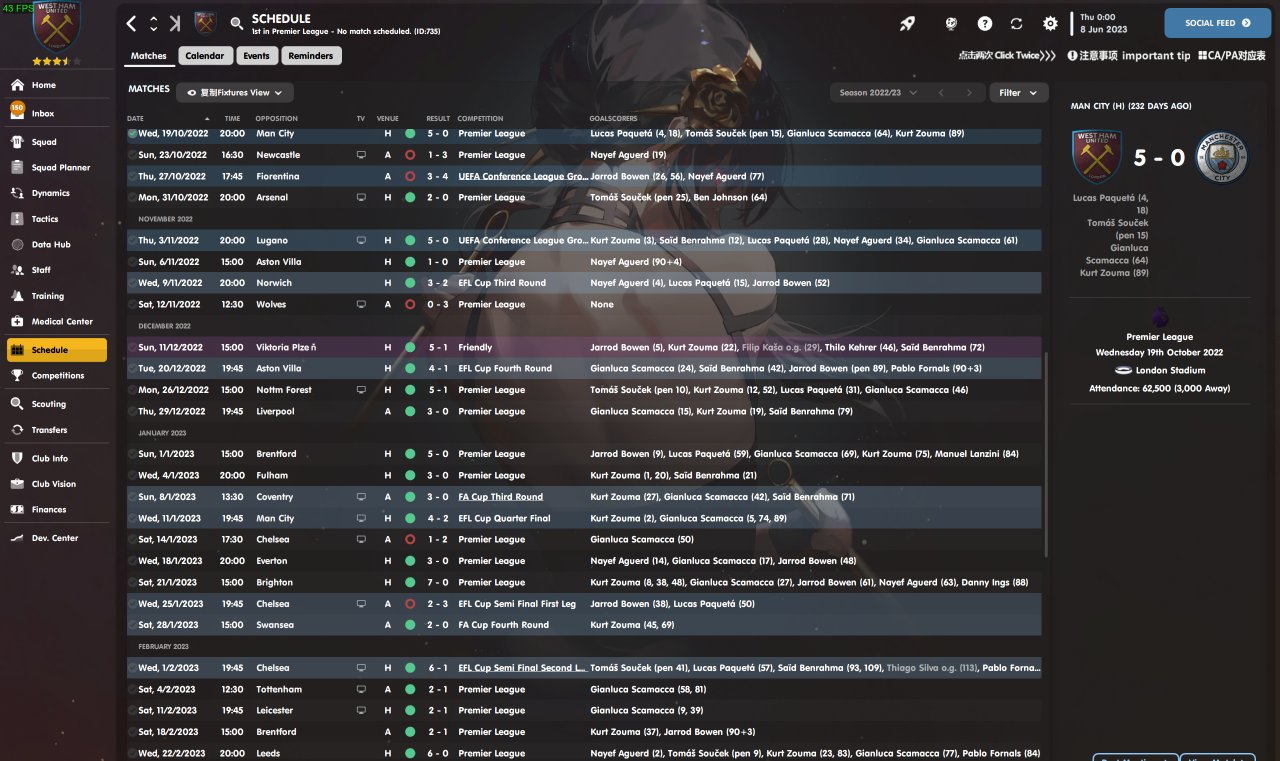Click the Transfers arrows icon
This screenshot has height=761, width=1280.
(16, 430)
